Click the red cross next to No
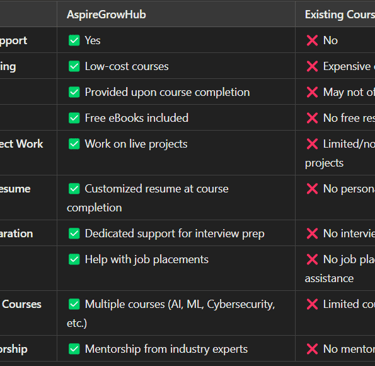 tap(312, 40)
